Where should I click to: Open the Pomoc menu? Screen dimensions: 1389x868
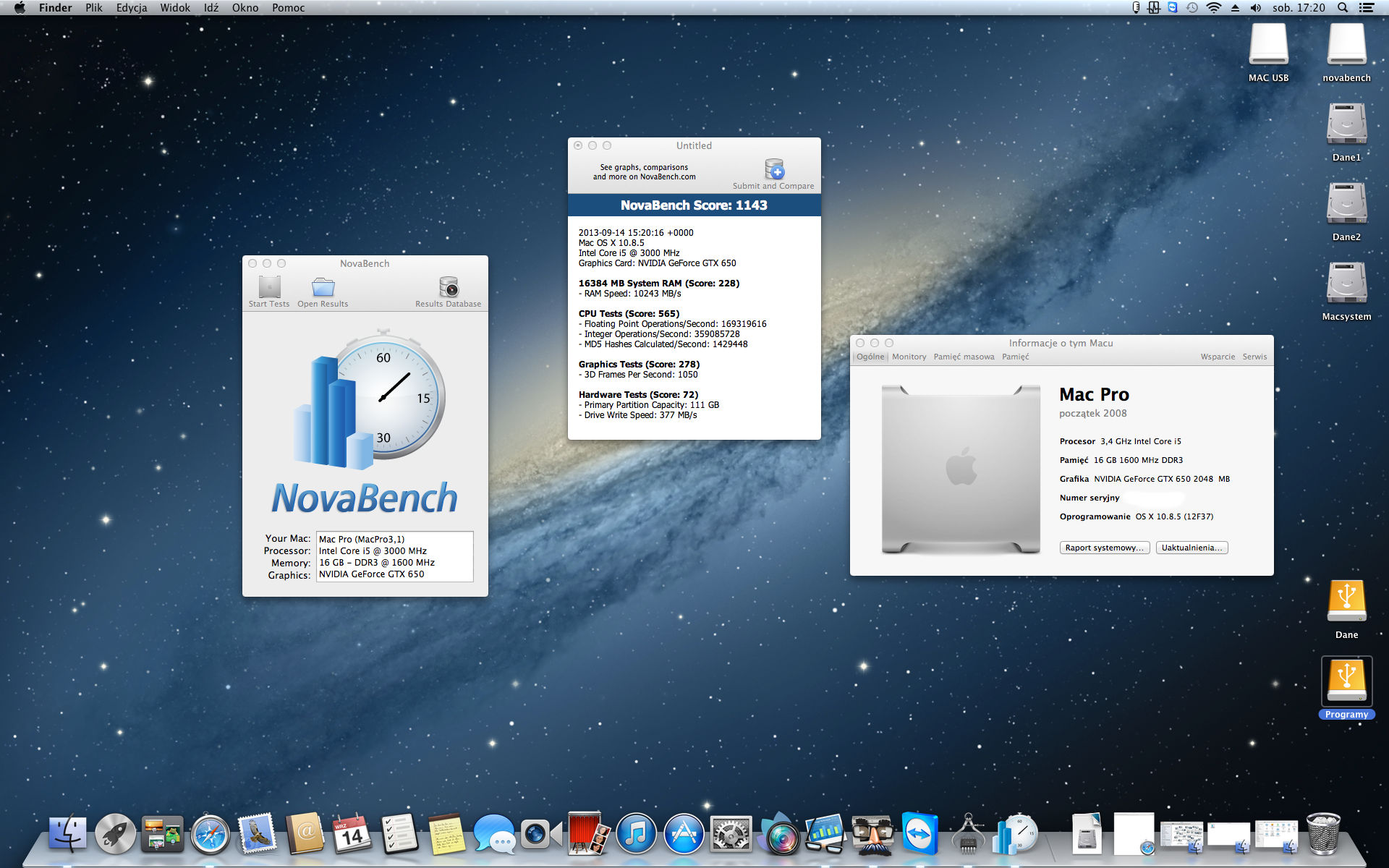[289, 8]
